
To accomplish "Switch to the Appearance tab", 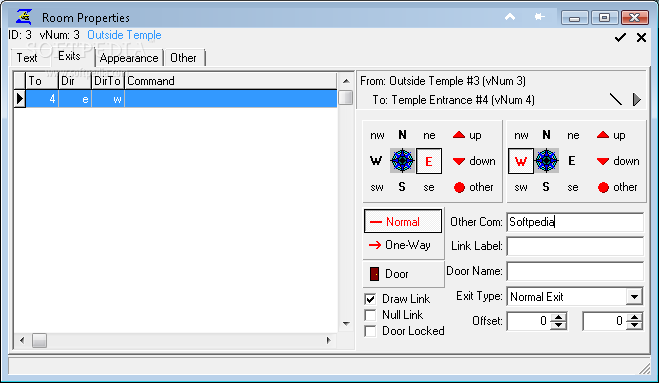I will coord(129,58).
